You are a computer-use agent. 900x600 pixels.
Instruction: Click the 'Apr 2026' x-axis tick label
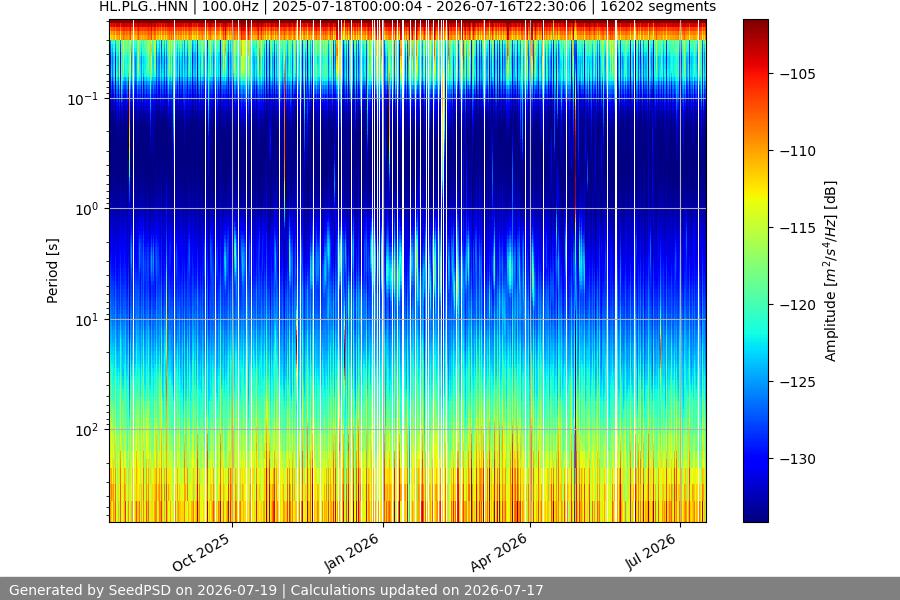(x=498, y=552)
